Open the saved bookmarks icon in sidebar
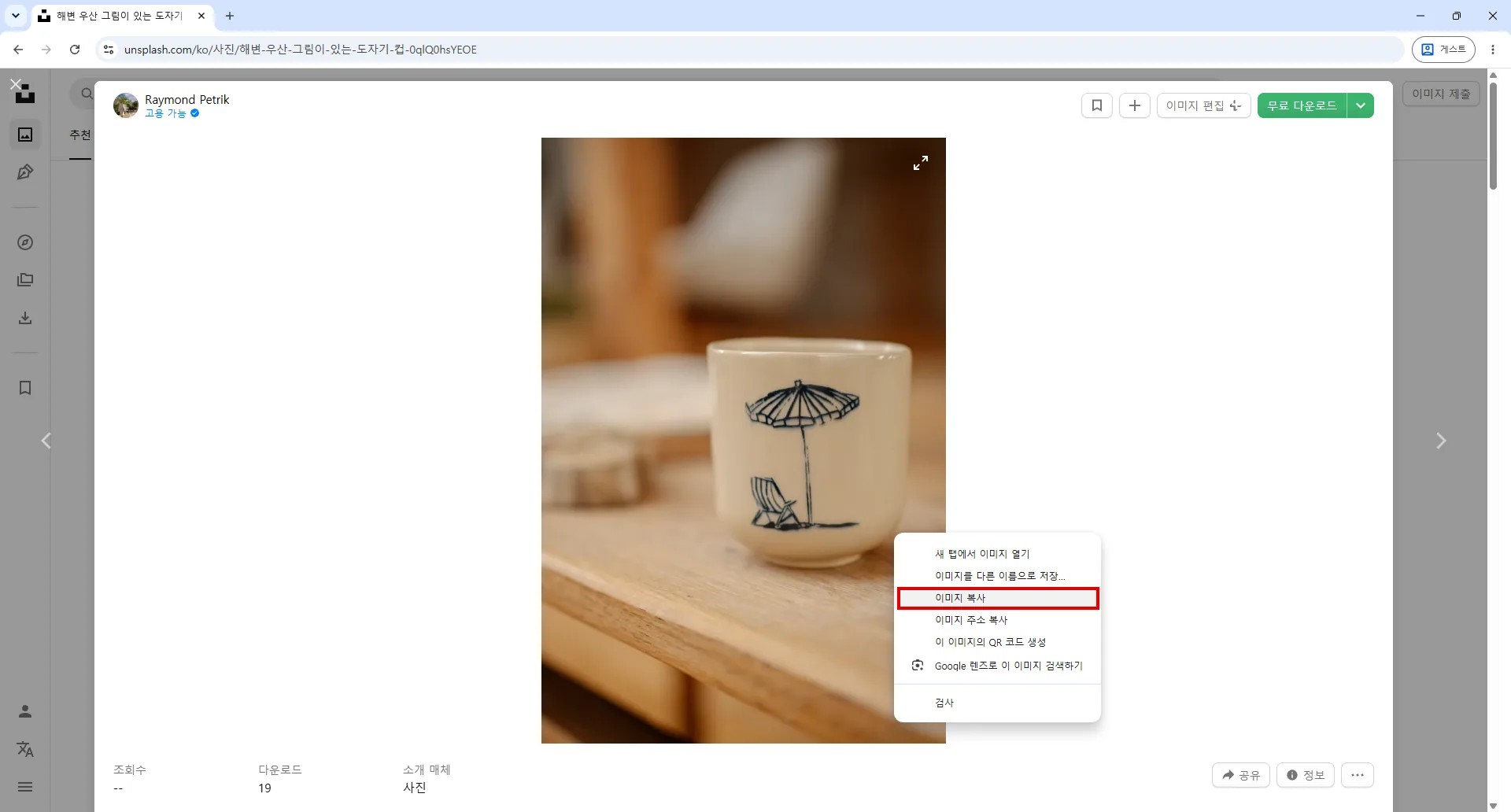The image size is (1511, 812). tap(25, 388)
